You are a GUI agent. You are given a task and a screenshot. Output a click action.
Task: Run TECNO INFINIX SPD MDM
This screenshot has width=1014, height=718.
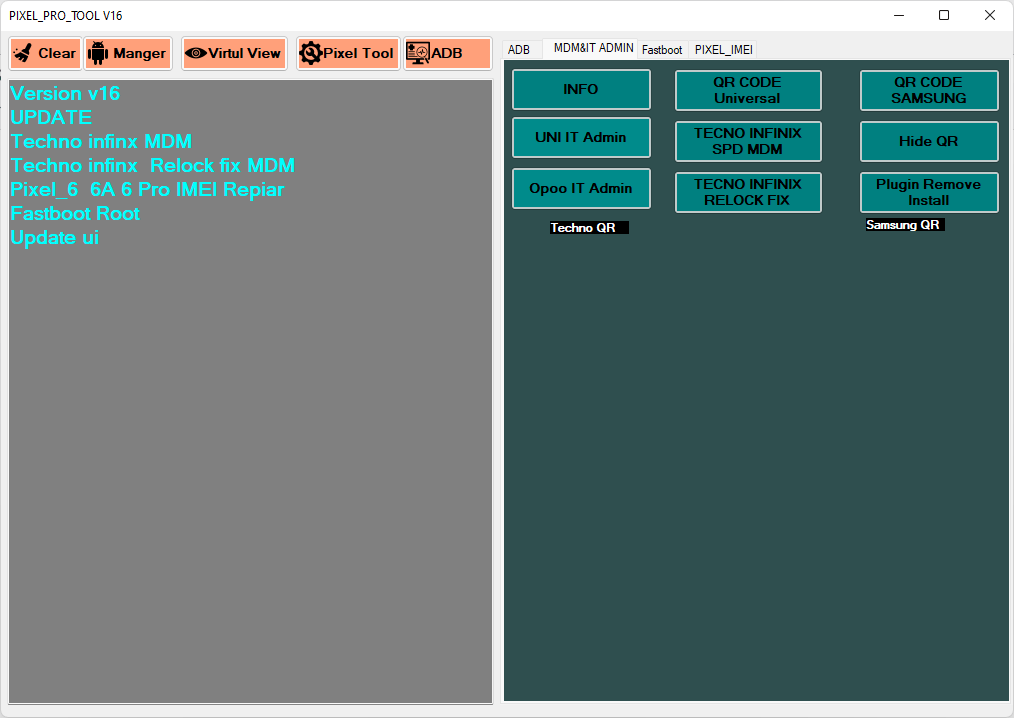[x=748, y=141]
